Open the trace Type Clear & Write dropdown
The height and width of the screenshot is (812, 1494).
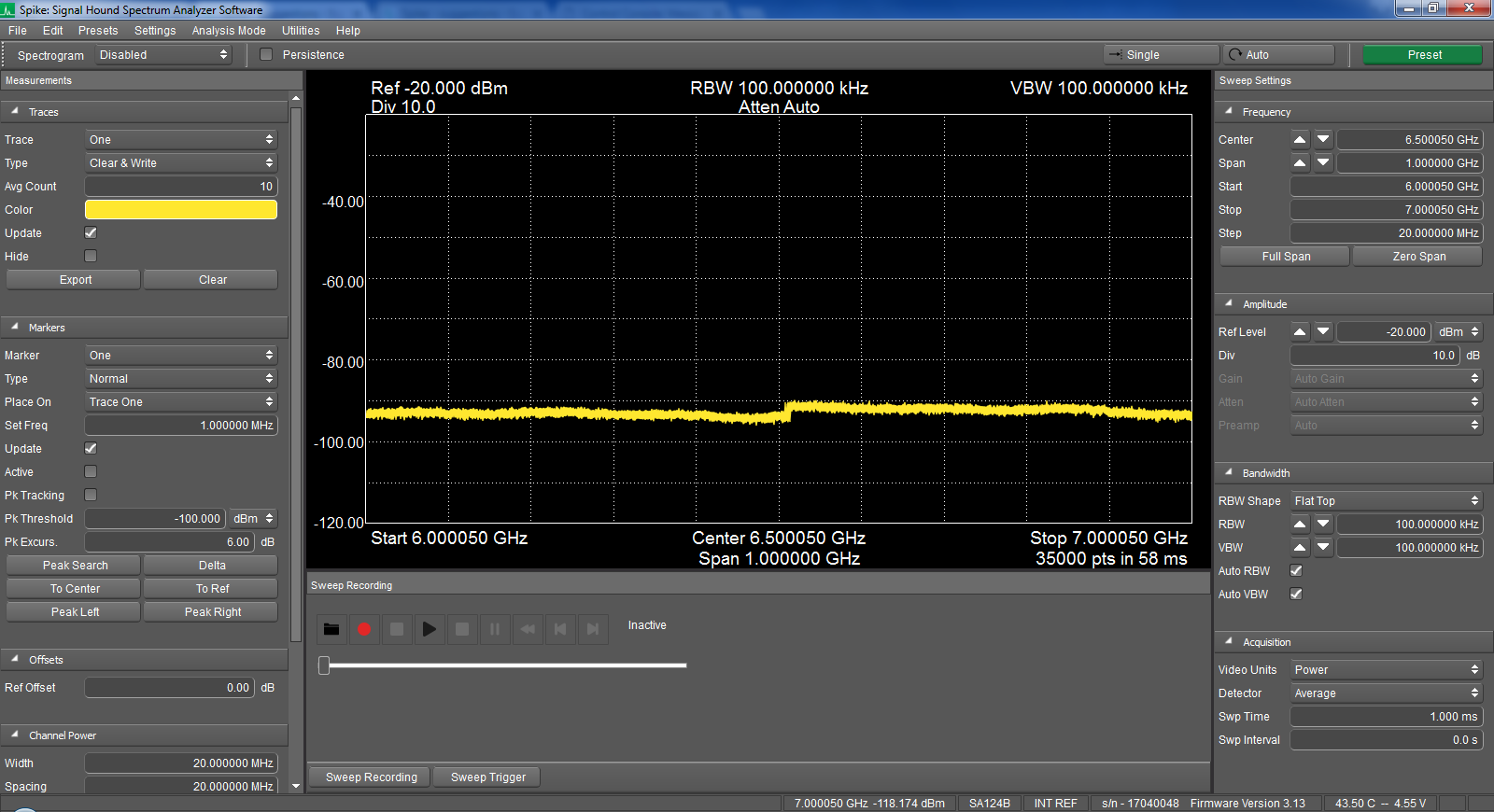tap(181, 162)
